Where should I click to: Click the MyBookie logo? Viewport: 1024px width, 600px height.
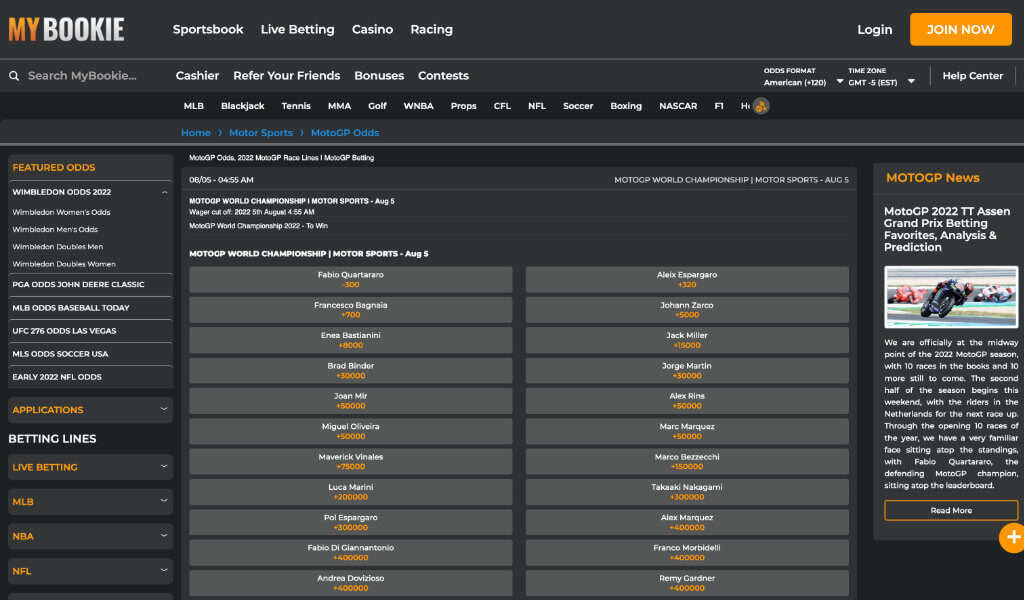[66, 29]
